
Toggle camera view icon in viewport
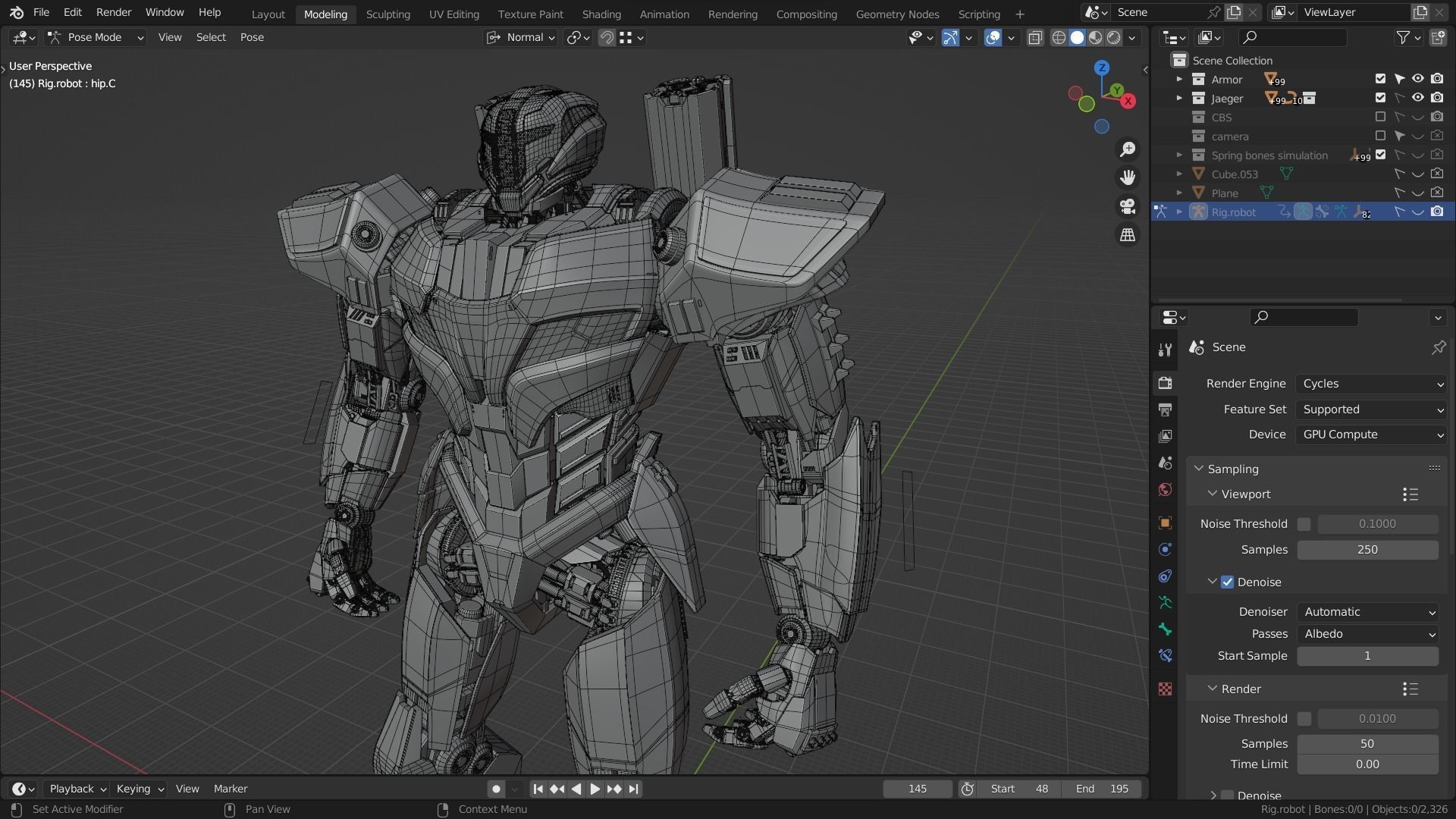[x=1128, y=206]
